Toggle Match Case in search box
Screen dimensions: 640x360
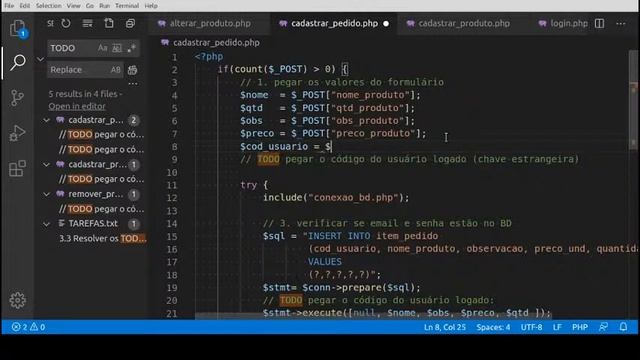tap(102, 48)
